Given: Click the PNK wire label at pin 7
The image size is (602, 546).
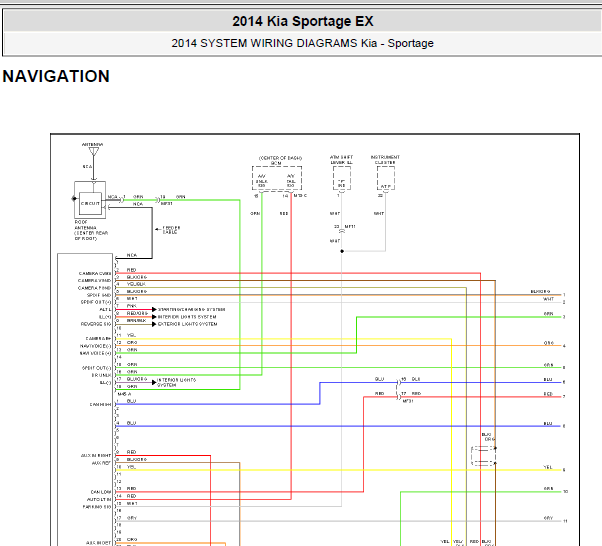Looking at the screenshot, I should tap(132, 306).
